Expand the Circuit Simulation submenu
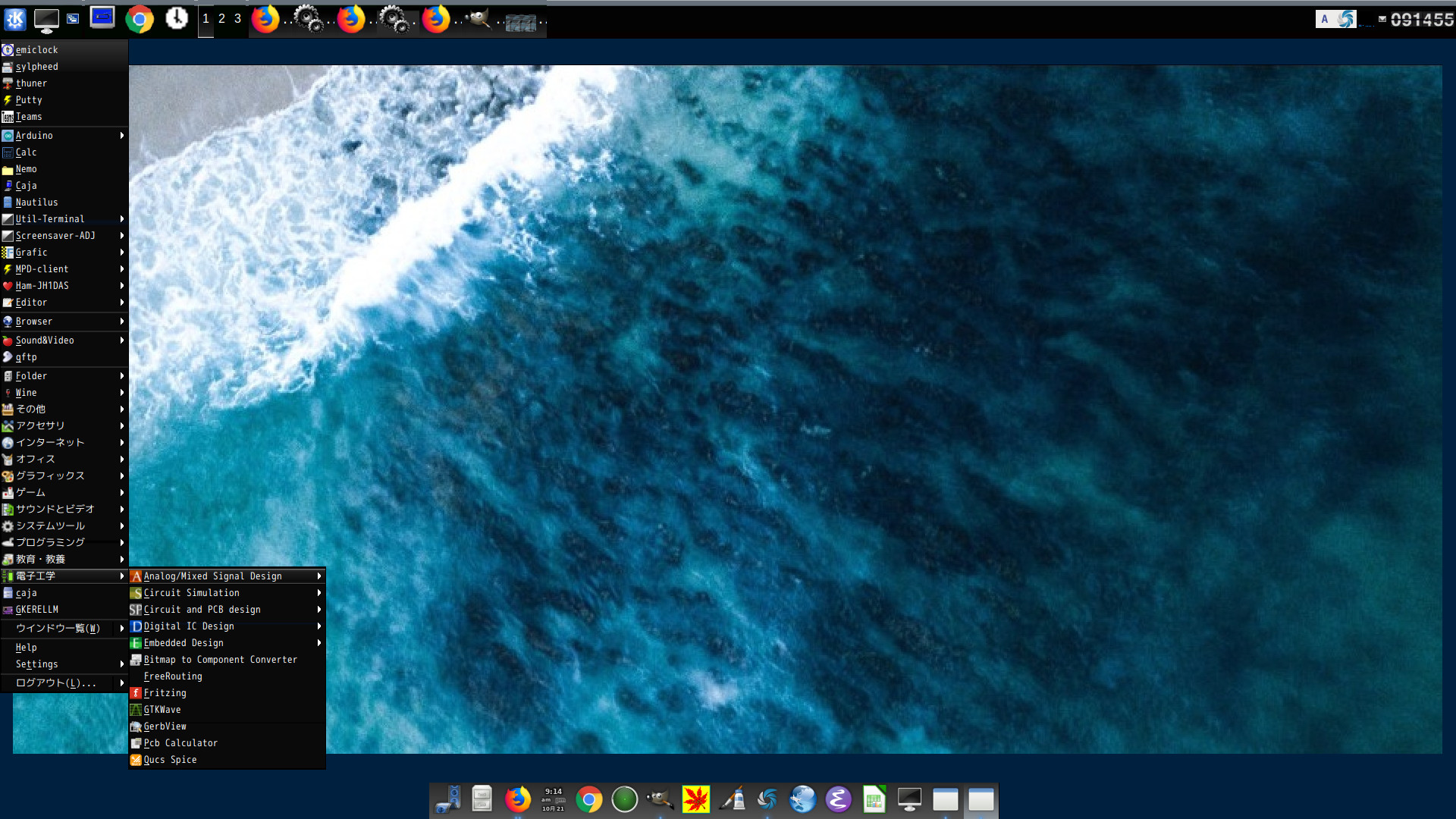Image resolution: width=1456 pixels, height=819 pixels. pyautogui.click(x=192, y=592)
